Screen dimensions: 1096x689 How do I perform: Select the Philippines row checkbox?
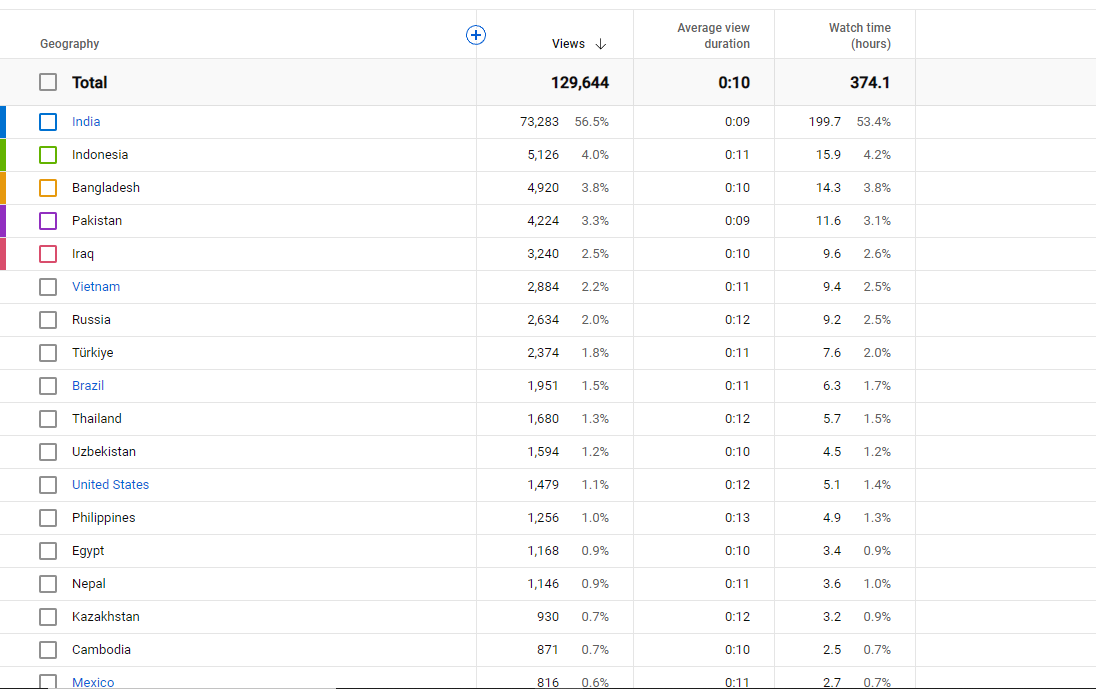[48, 518]
